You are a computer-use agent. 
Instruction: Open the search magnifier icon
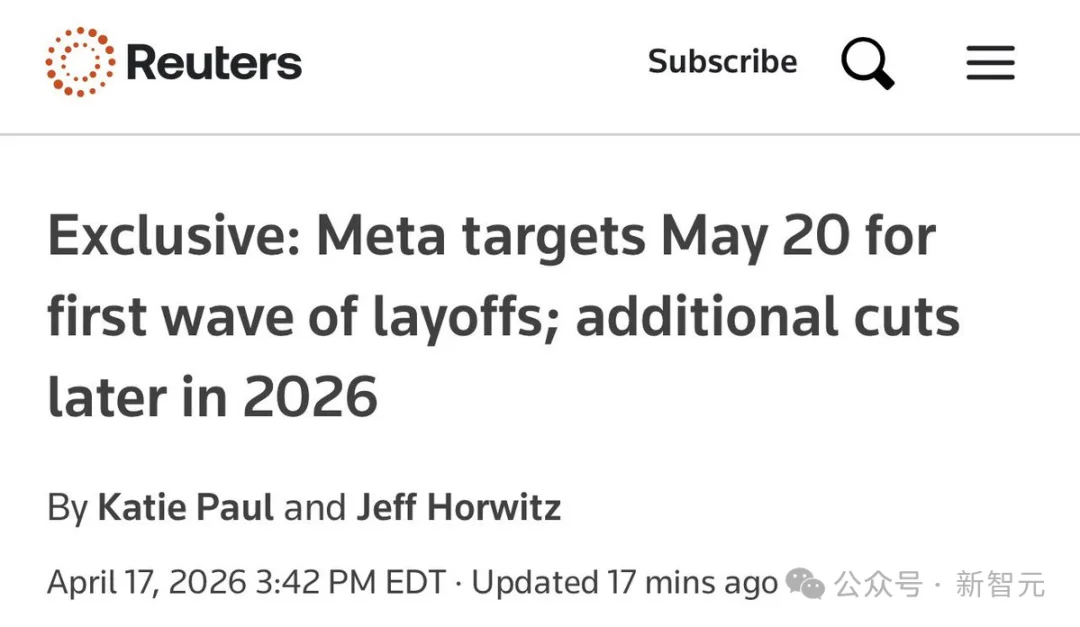(866, 63)
